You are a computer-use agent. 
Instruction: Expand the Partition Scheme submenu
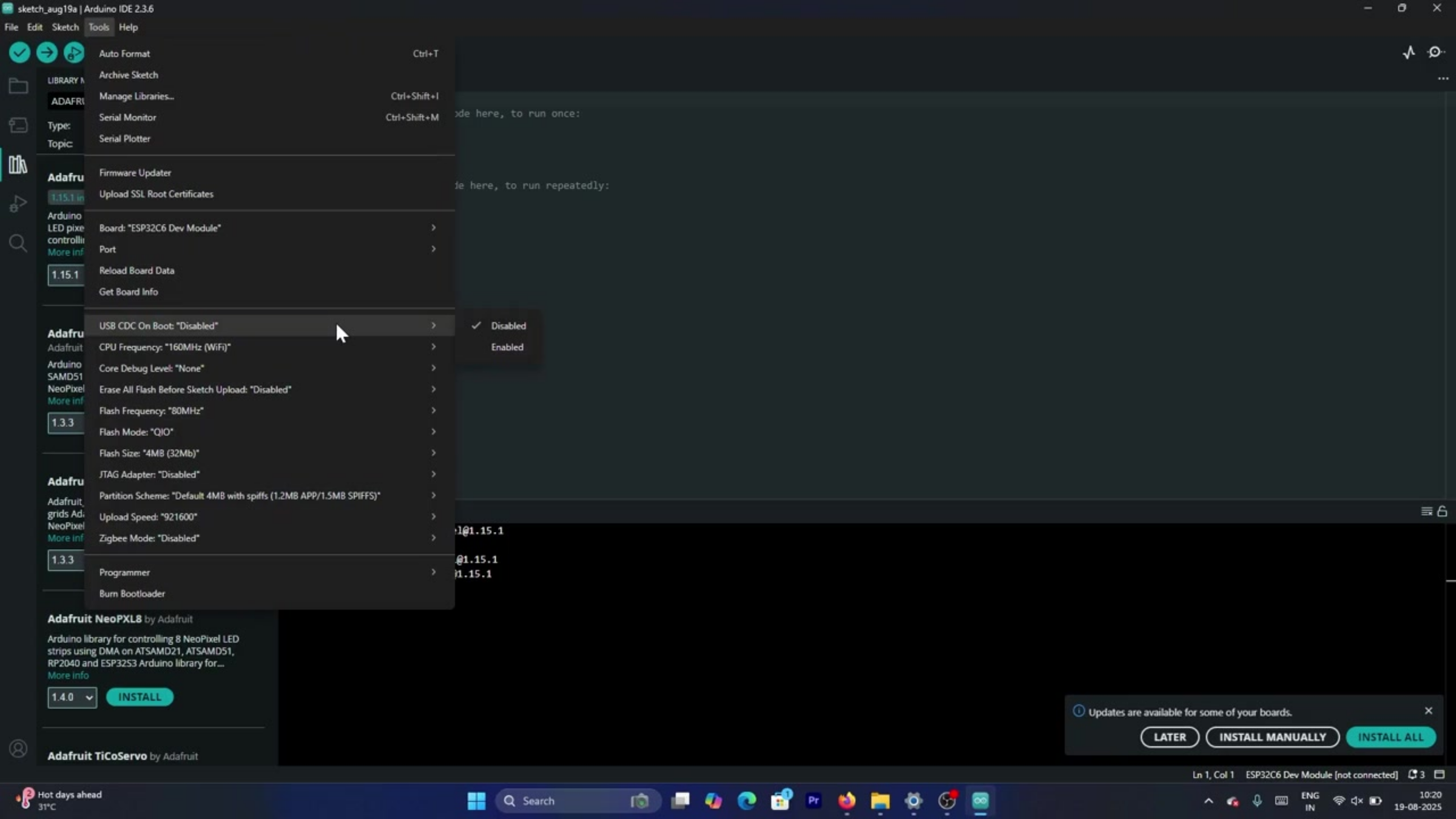[269, 496]
